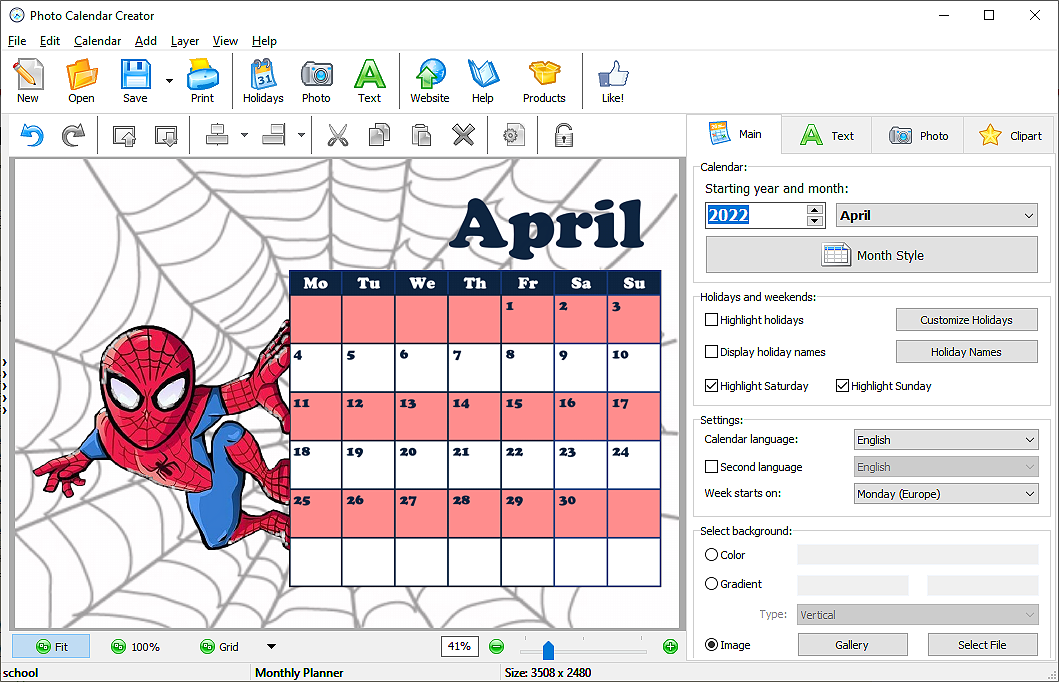Click Customize Holidays button

[x=966, y=319]
